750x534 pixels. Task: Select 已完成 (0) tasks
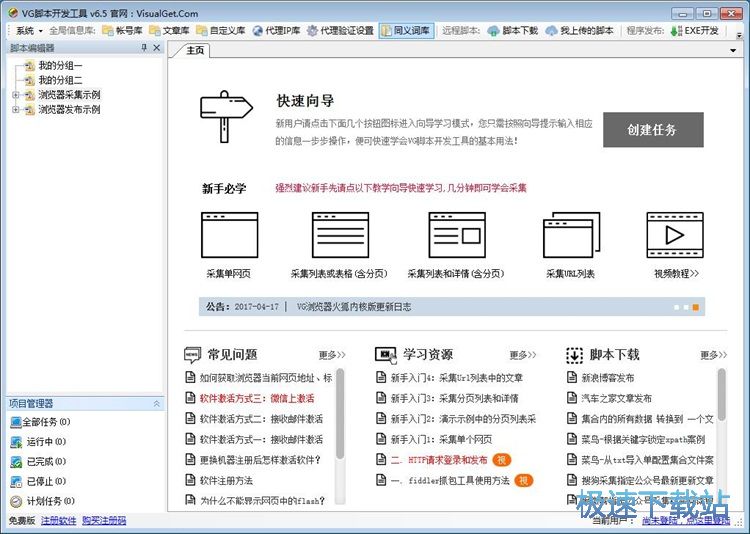coord(38,462)
